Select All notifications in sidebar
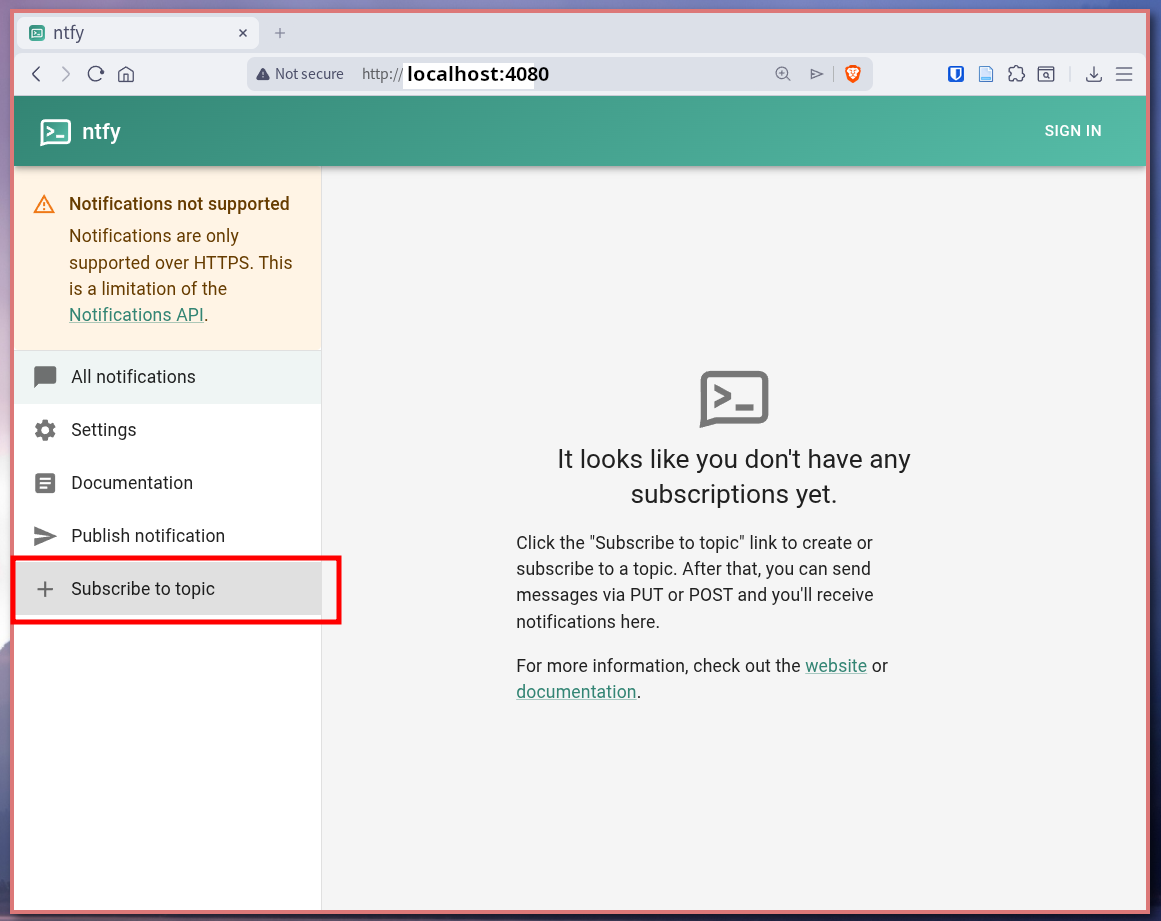This screenshot has height=921, width=1161. [133, 377]
